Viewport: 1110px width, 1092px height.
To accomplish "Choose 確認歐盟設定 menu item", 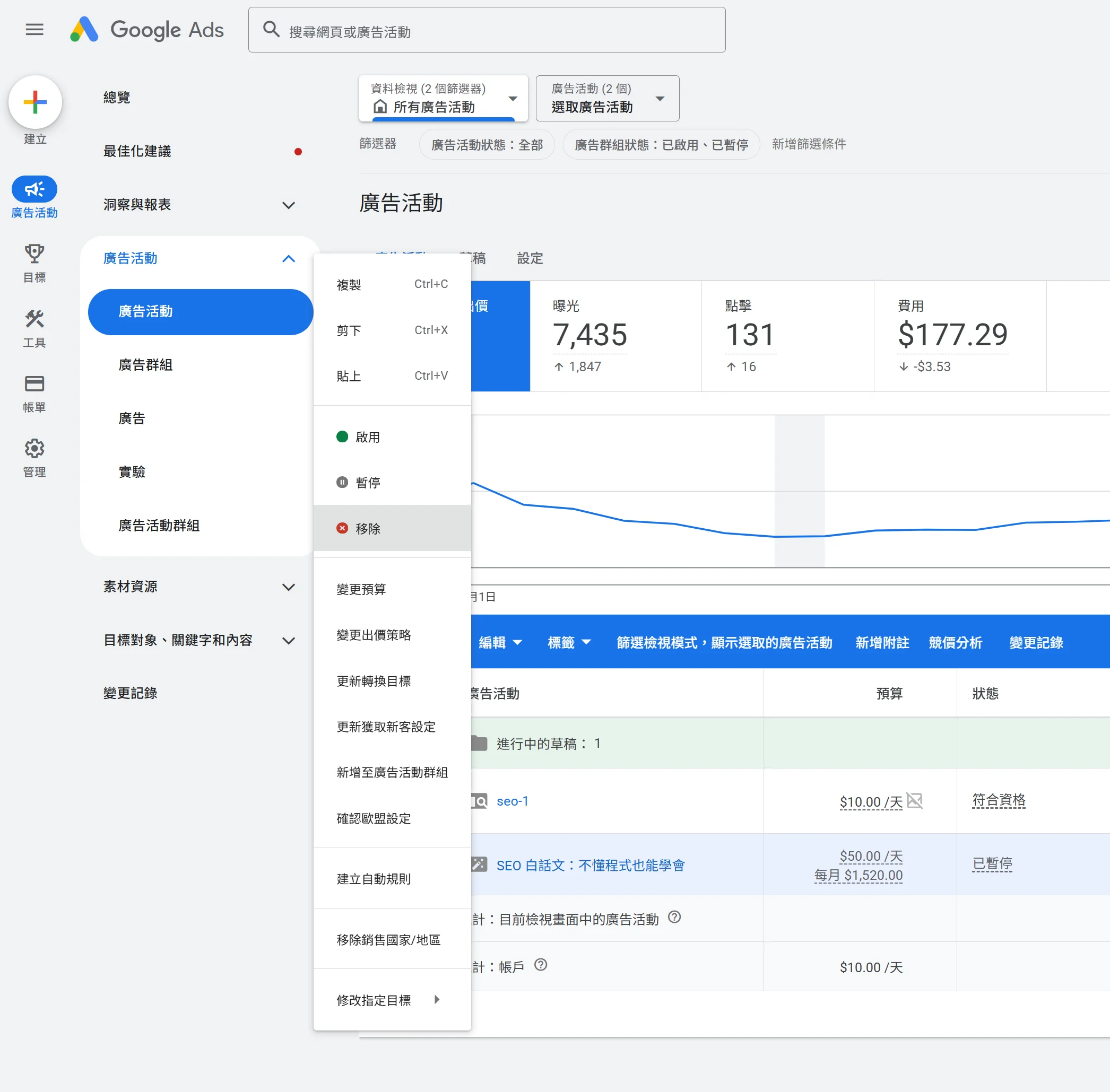I will (392, 818).
